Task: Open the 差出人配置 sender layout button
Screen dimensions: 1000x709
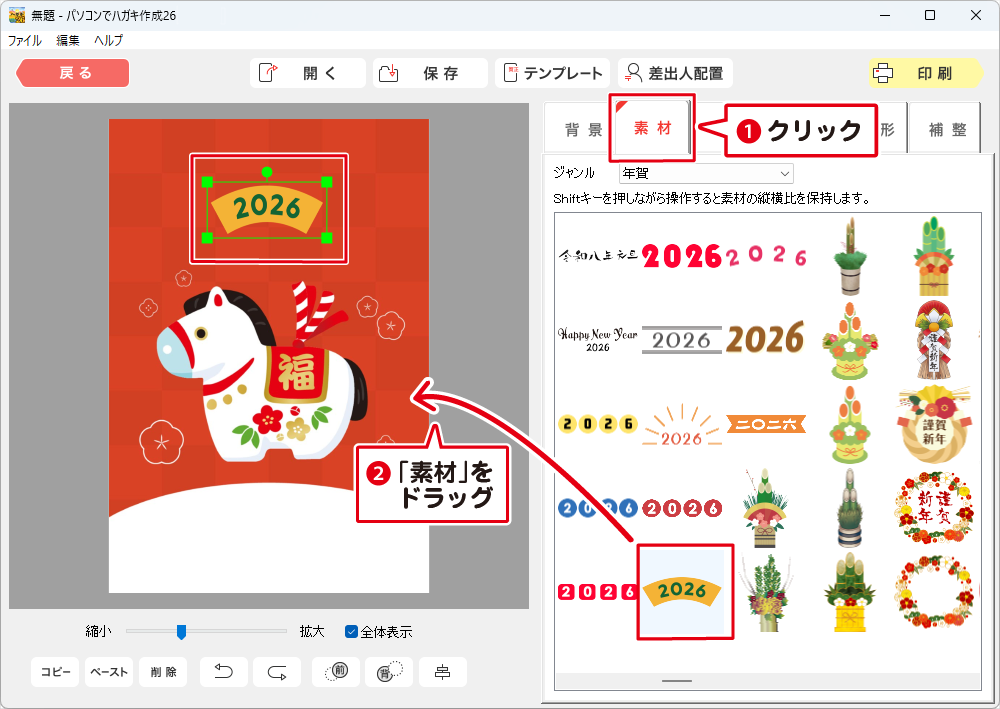Action: click(675, 73)
